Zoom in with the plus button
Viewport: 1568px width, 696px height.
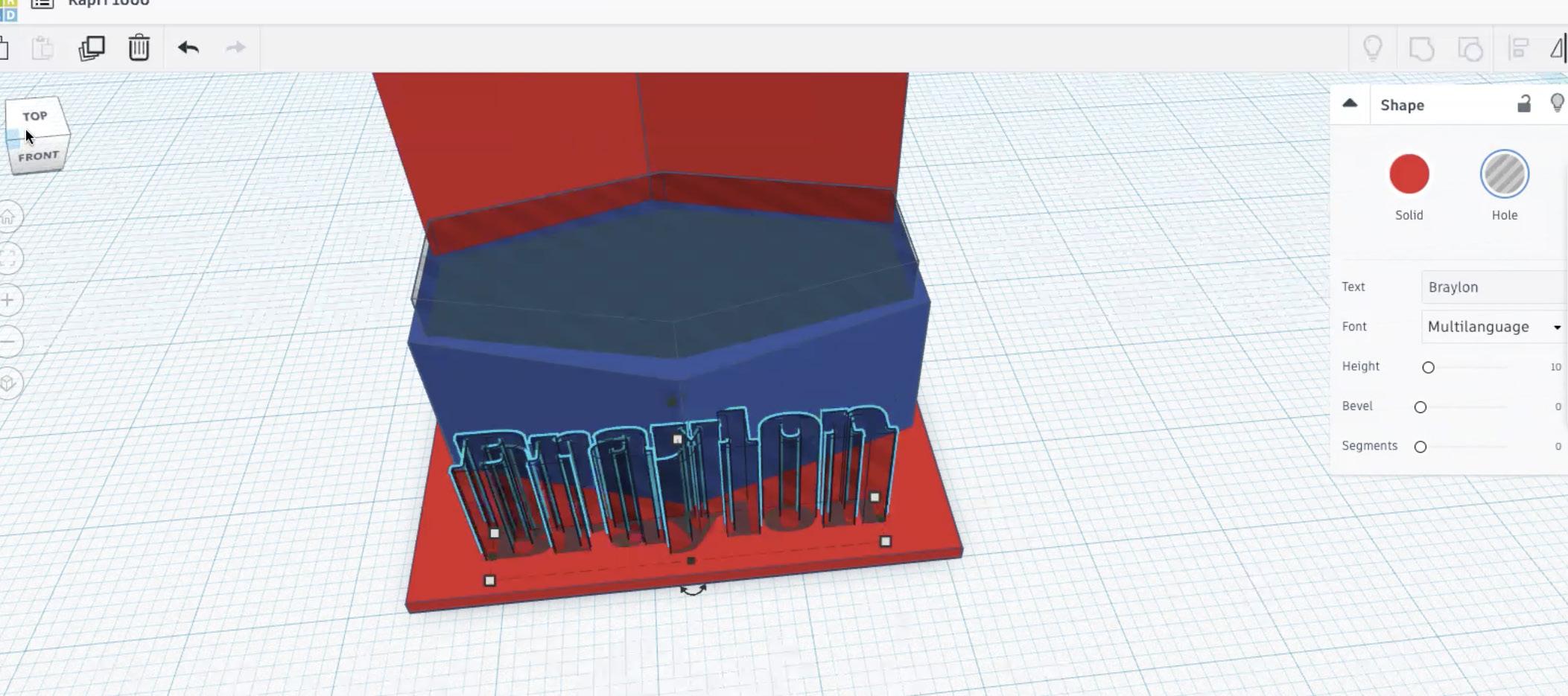pyautogui.click(x=9, y=300)
